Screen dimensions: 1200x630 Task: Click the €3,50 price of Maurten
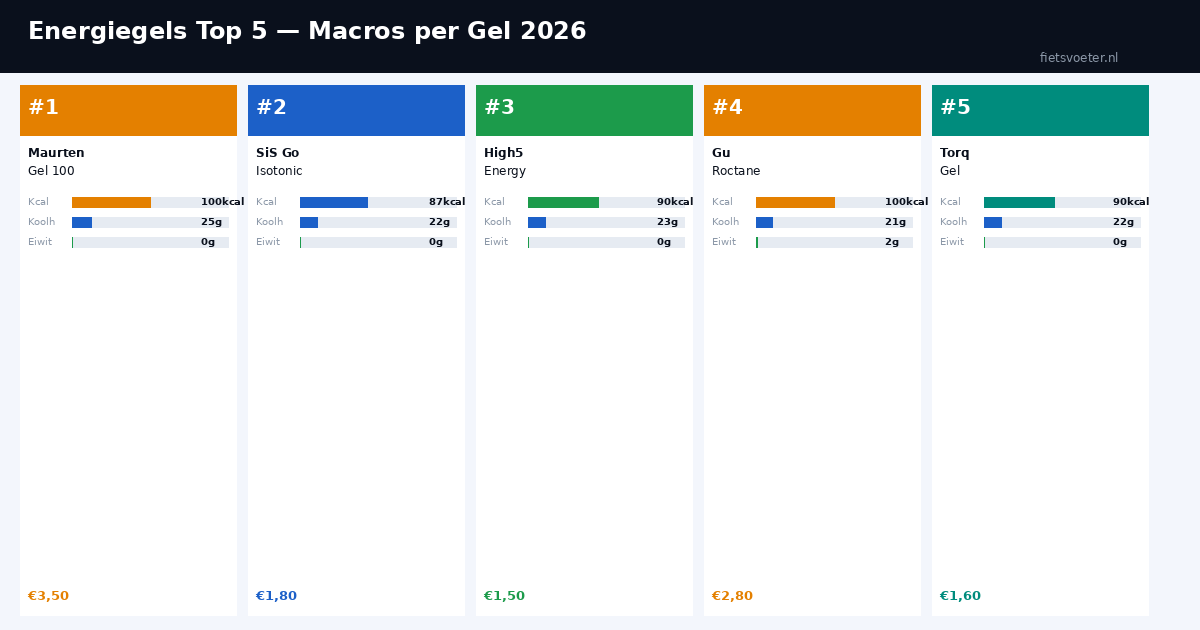tap(48, 596)
